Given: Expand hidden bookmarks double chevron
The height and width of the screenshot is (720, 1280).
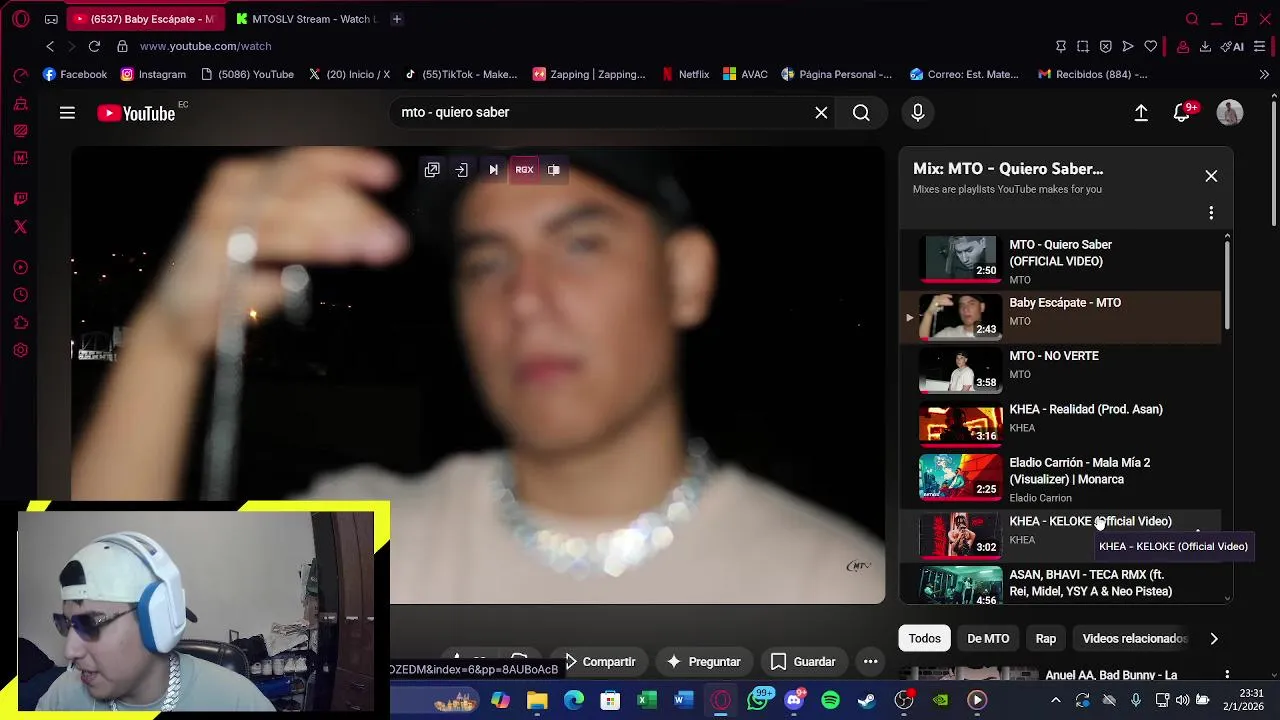Looking at the screenshot, I should (1264, 74).
